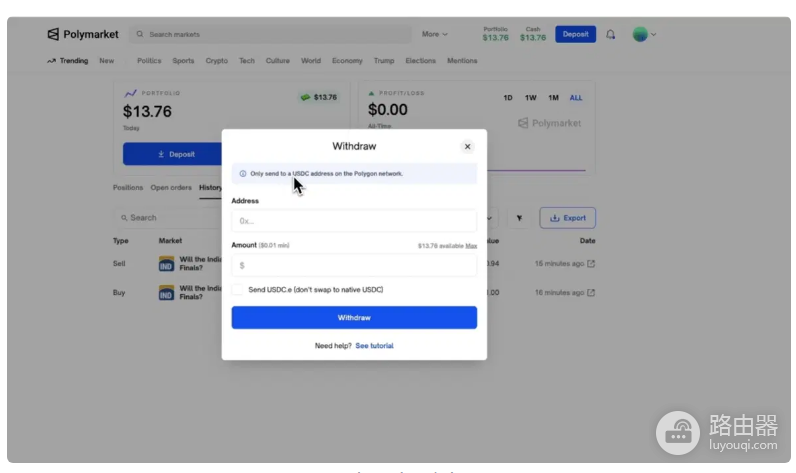Click the Address input field
Screen dimensions: 796x473
(354, 221)
